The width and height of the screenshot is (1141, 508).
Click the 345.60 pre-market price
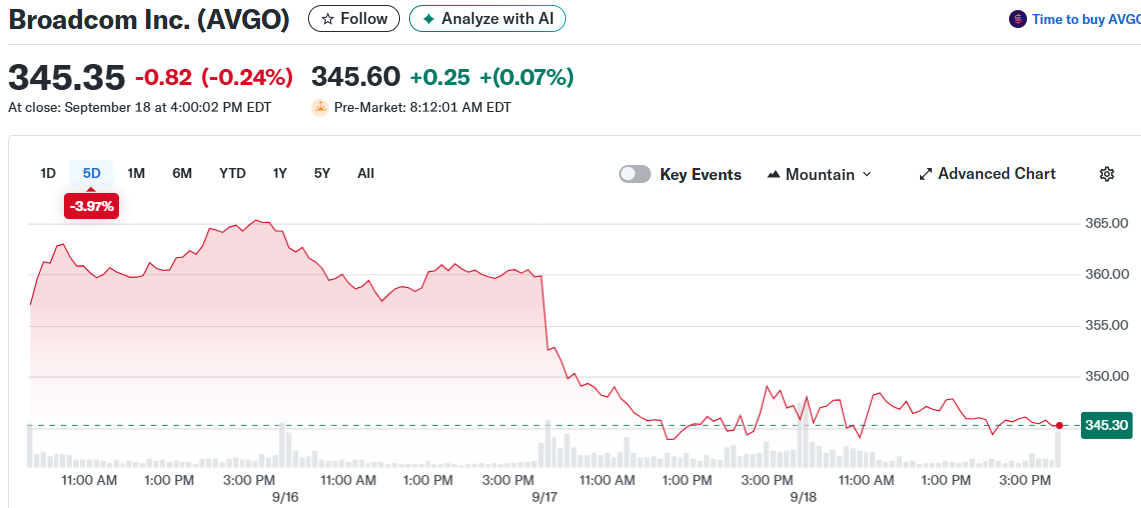356,76
